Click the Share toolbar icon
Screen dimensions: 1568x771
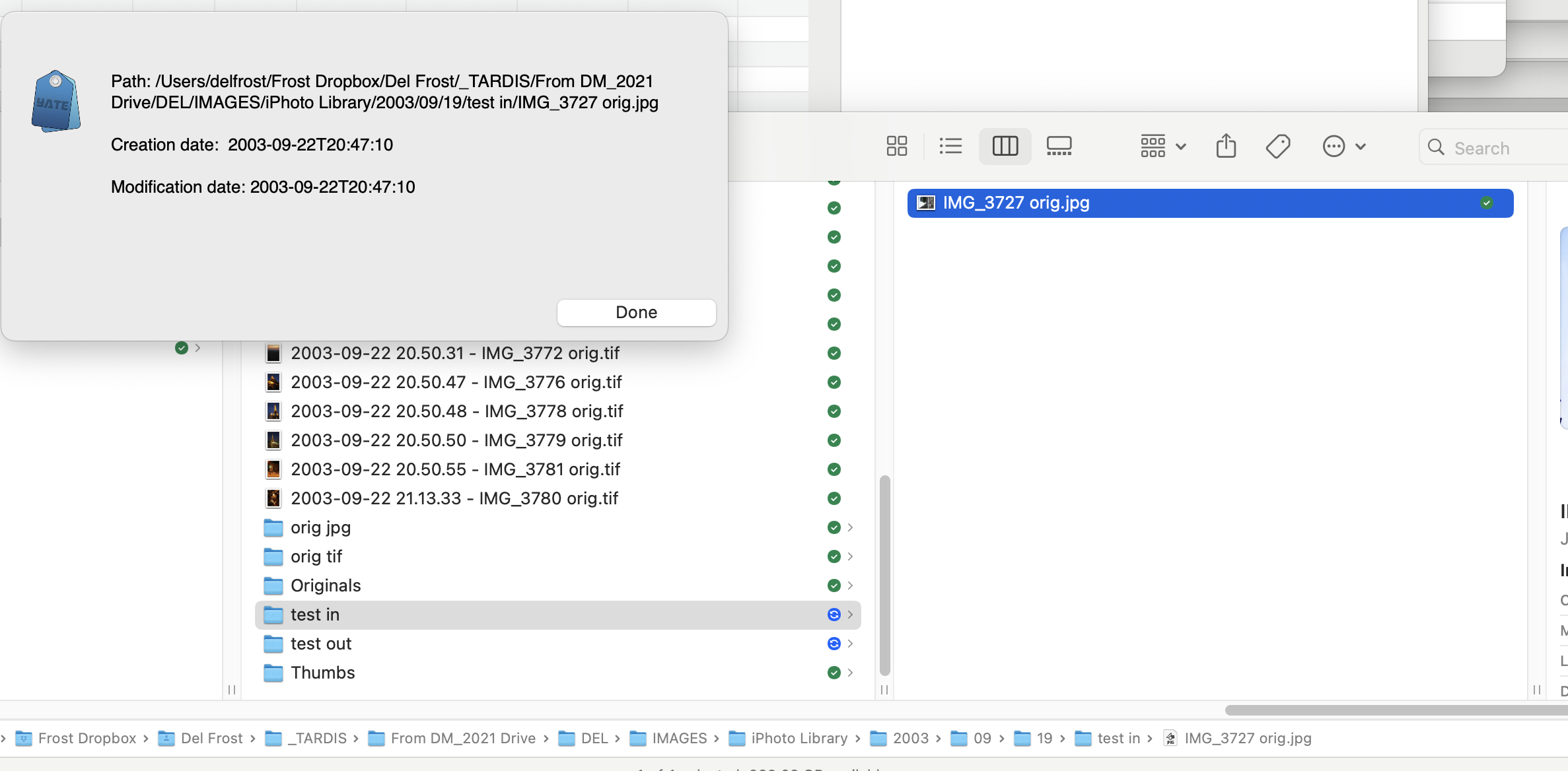pyautogui.click(x=1226, y=146)
